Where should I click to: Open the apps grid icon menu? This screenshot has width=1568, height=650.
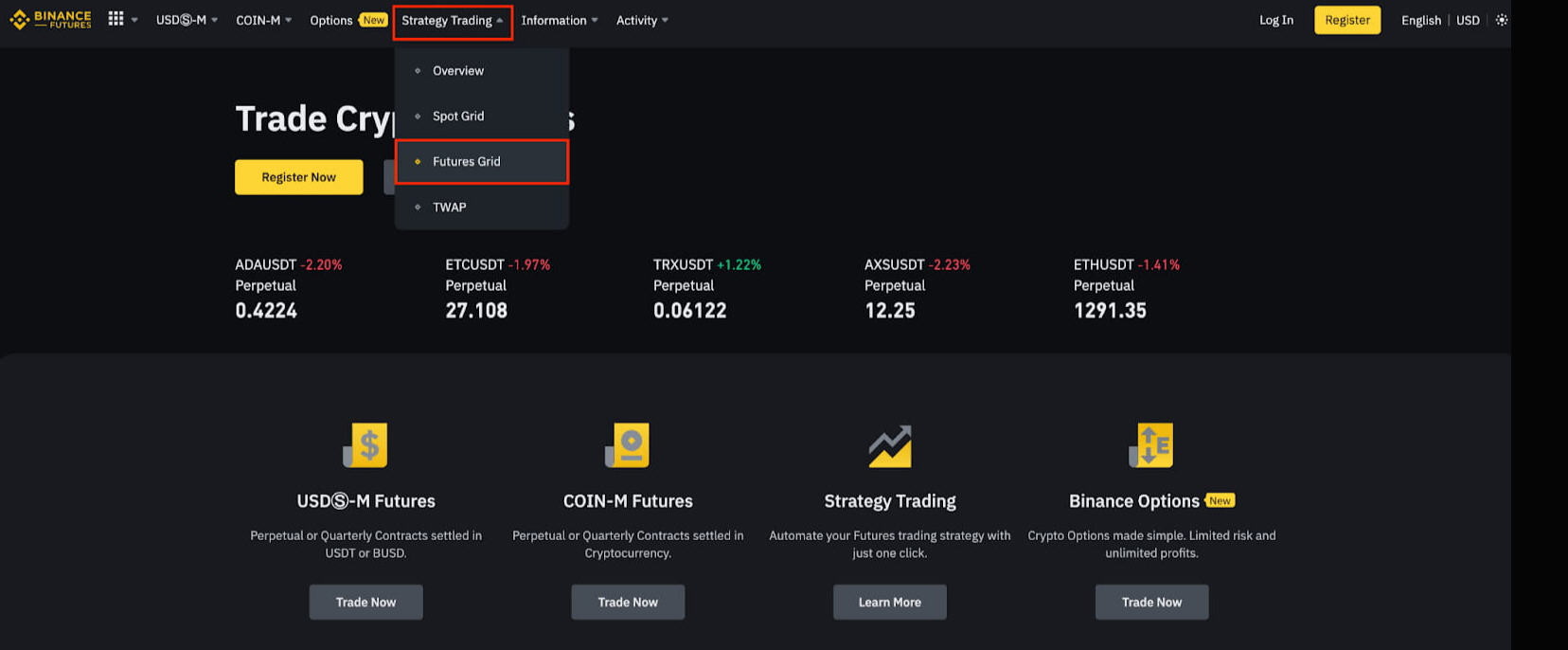tap(116, 19)
